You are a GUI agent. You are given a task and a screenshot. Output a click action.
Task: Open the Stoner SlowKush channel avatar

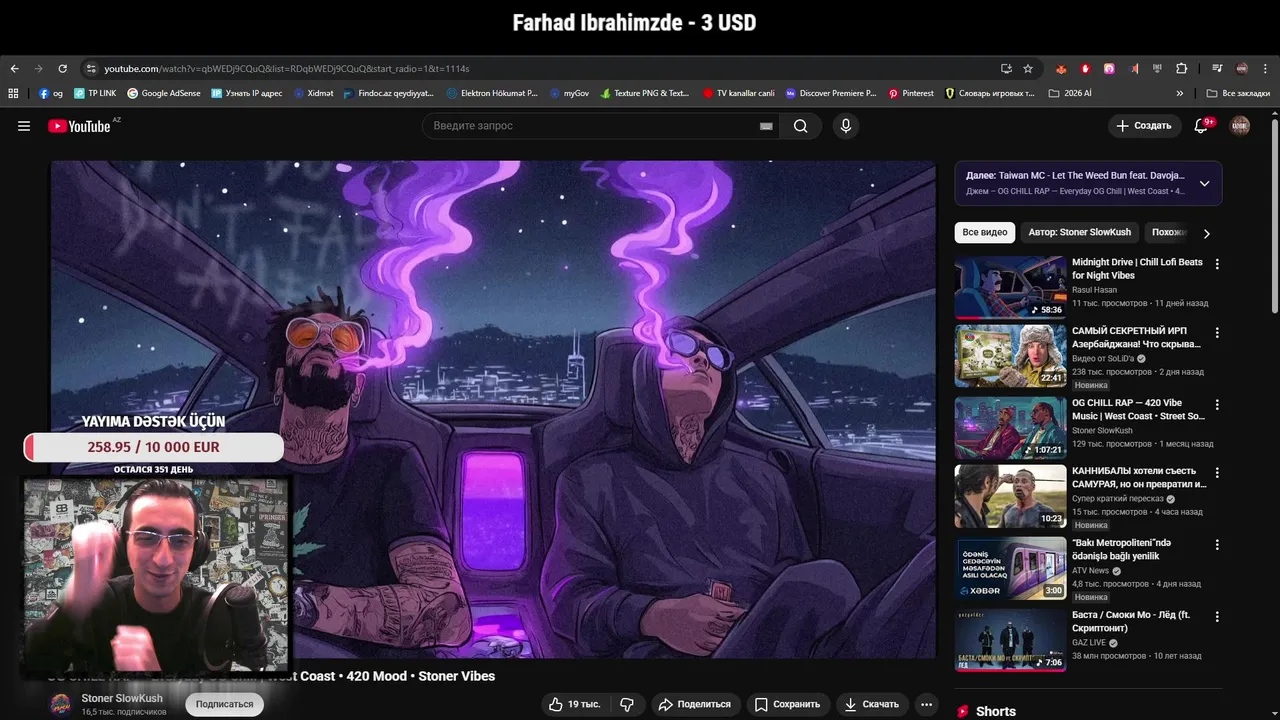pyautogui.click(x=61, y=704)
